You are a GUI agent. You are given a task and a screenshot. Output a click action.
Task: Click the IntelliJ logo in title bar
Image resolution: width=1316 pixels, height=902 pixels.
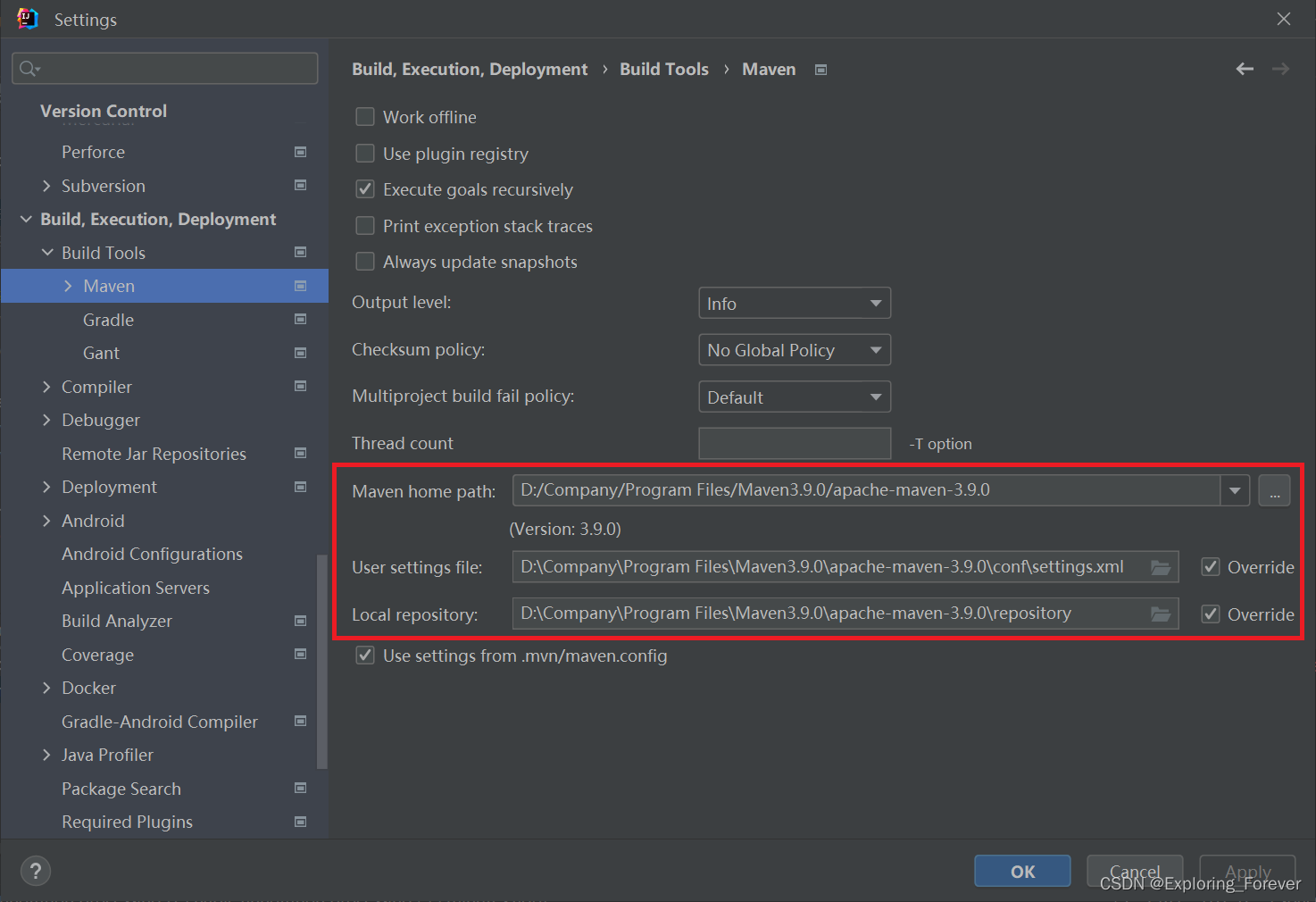pos(28,19)
